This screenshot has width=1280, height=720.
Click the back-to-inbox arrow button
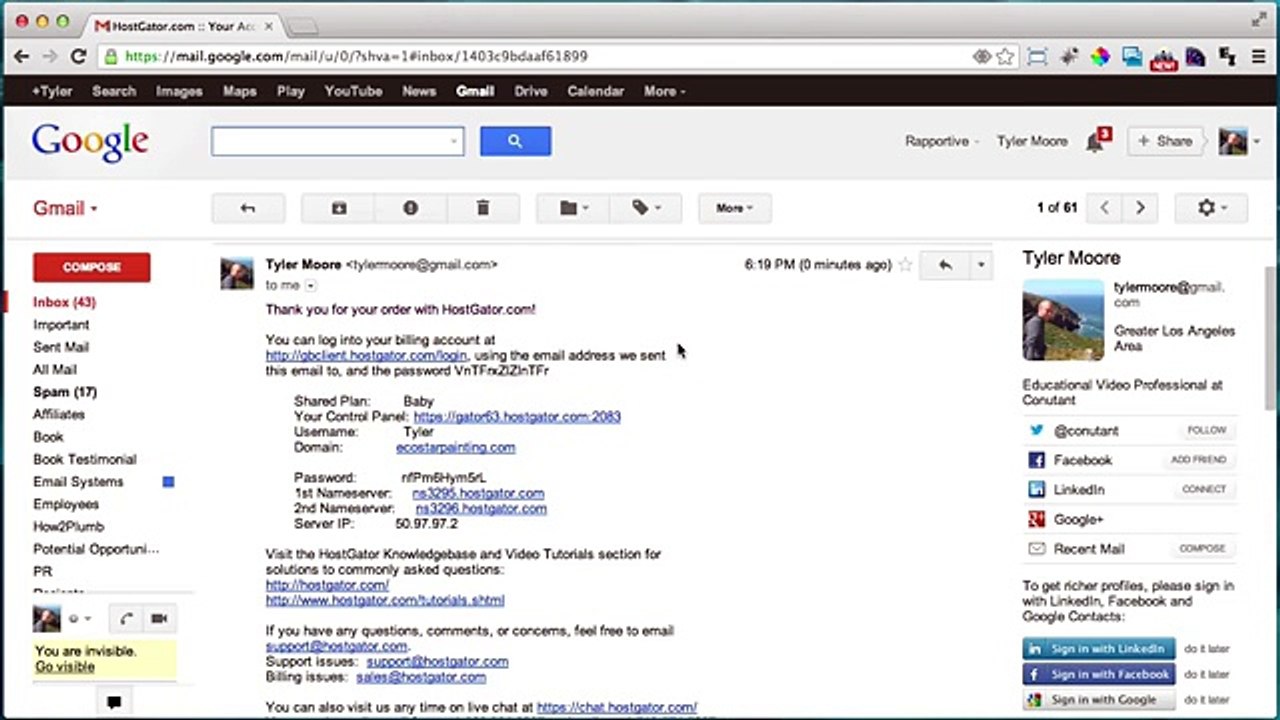click(248, 208)
